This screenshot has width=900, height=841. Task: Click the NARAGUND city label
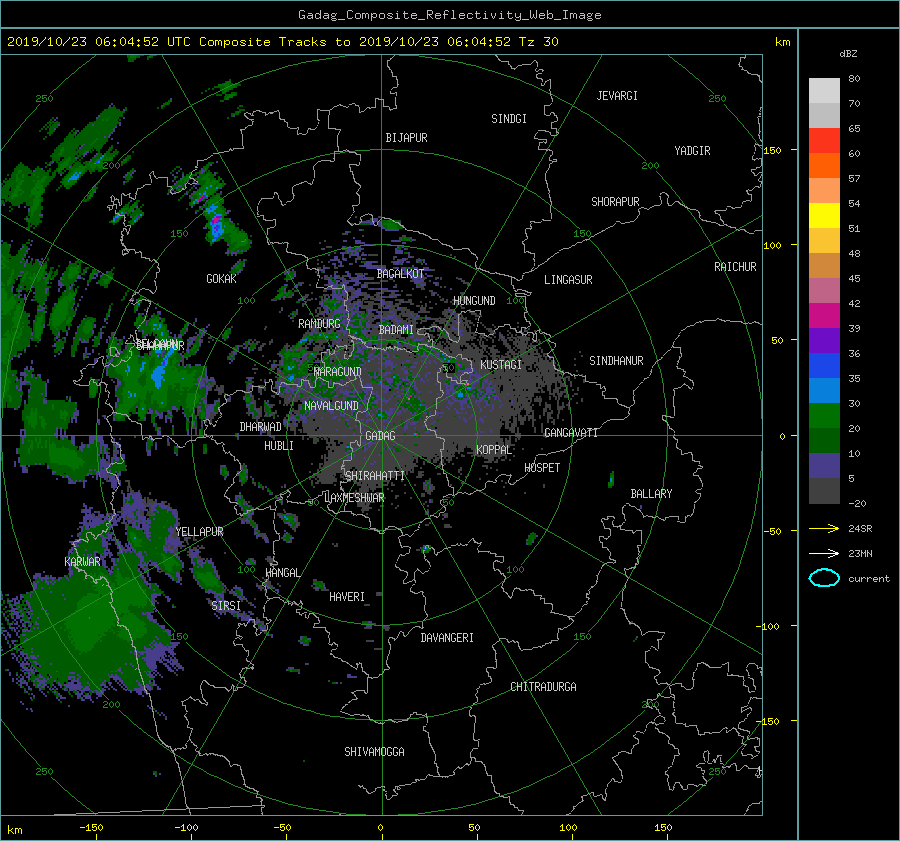338,372
